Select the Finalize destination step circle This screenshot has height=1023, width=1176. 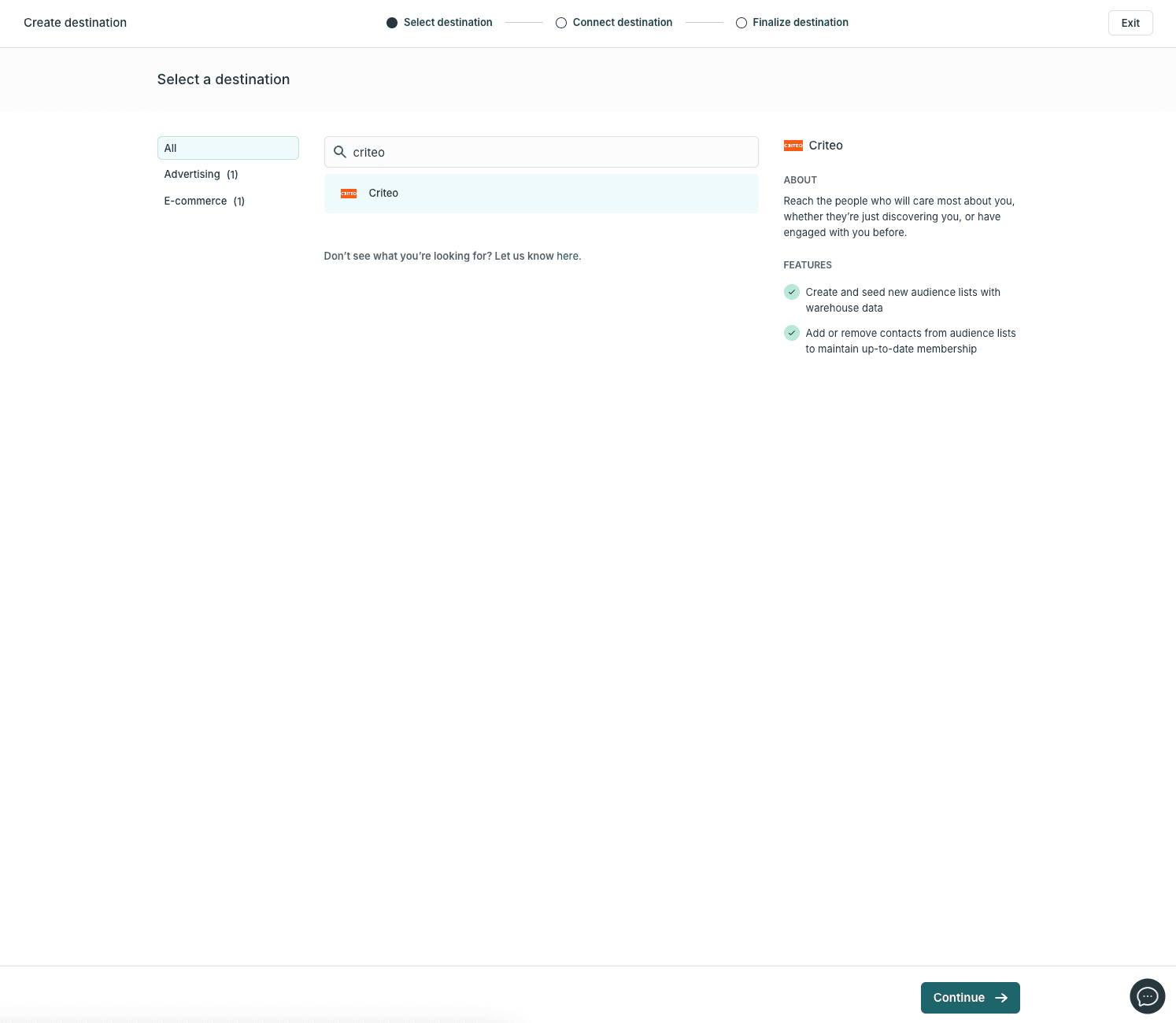coord(741,23)
